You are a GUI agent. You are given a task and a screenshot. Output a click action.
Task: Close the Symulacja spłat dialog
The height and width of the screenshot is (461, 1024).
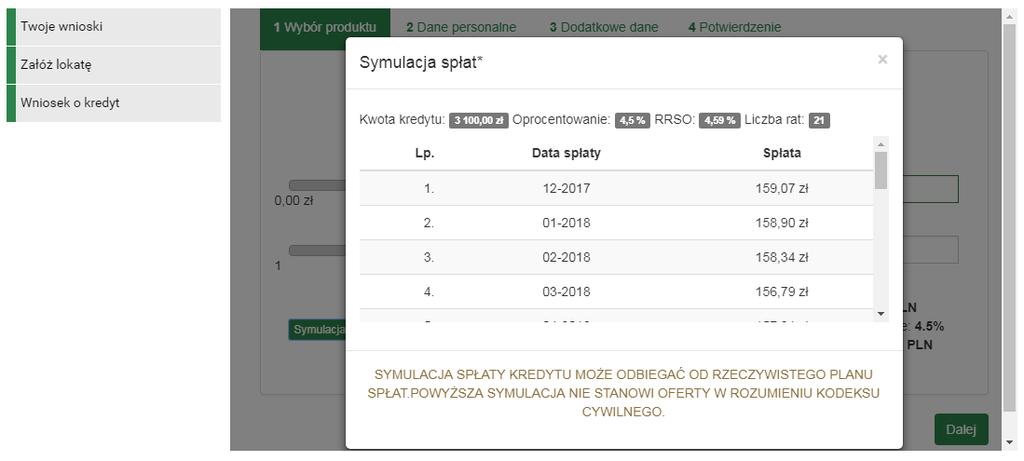[882, 60]
